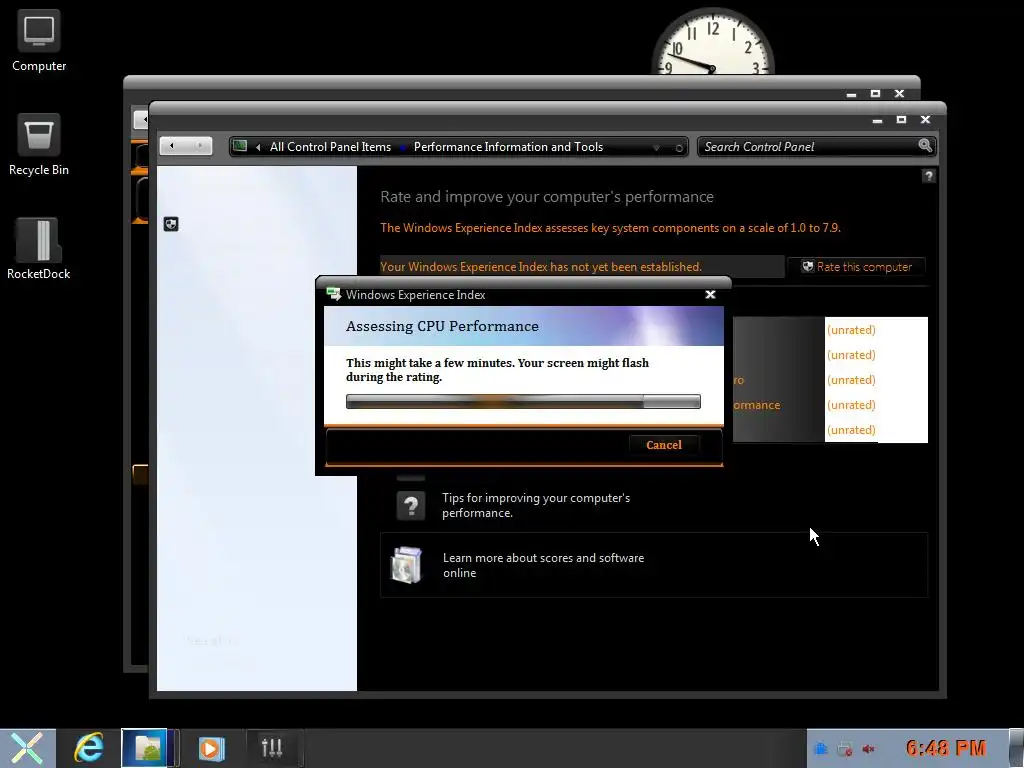Click the 6:48 PM taskbar clock
Image resolution: width=1024 pixels, height=768 pixels.
coord(946,748)
